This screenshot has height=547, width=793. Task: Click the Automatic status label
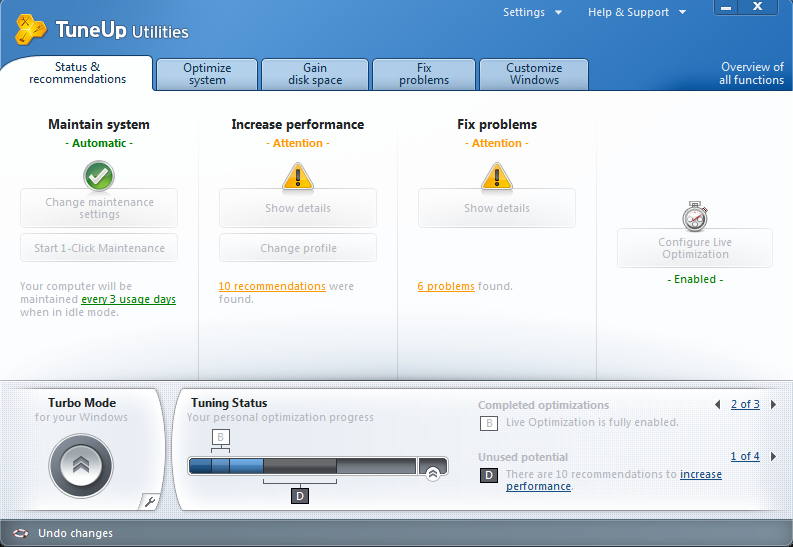[99, 143]
